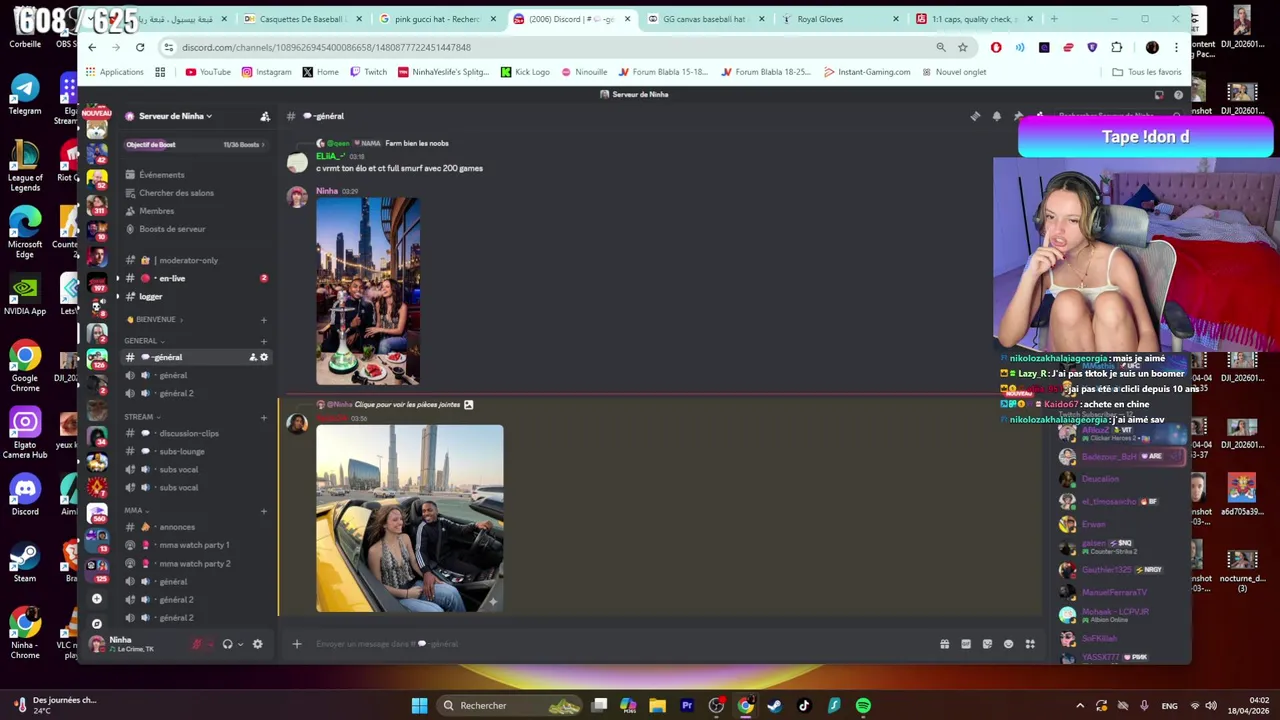Click the Windows Start button

coord(419,706)
